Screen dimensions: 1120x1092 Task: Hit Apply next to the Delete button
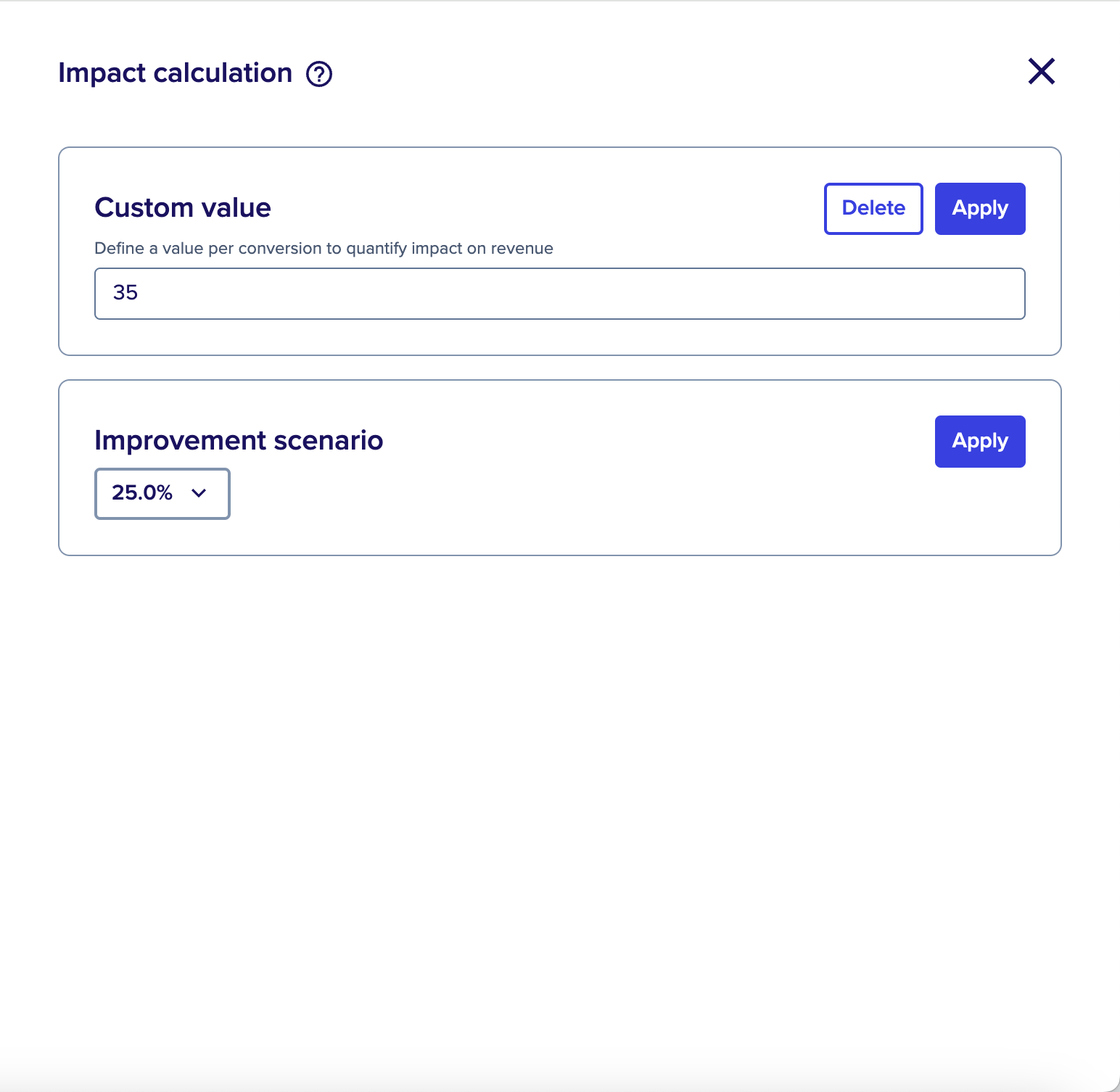(980, 209)
